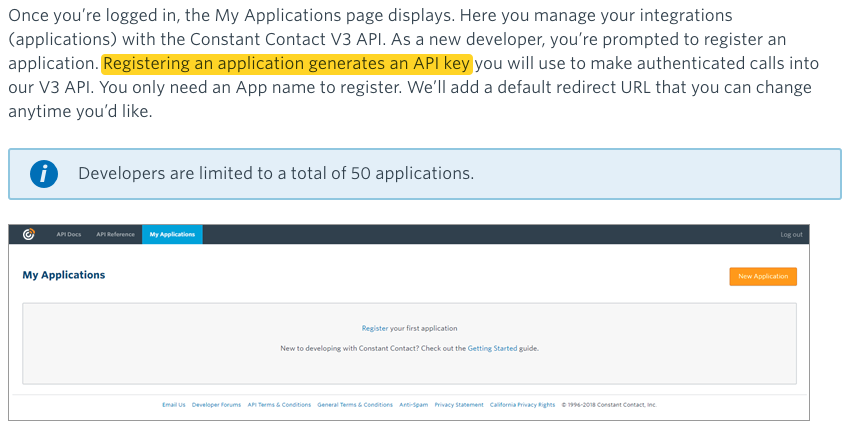Click the Anti-Spam footer link
This screenshot has height=428, width=848.
pos(414,405)
